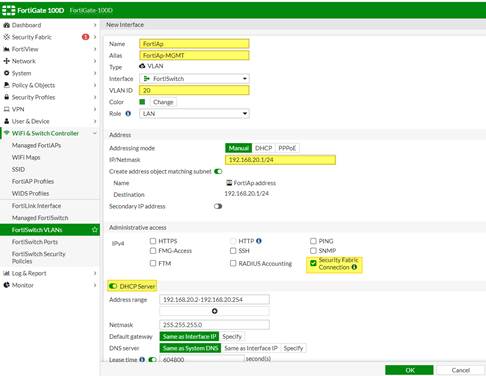The height and width of the screenshot is (376, 486).
Task: Click the WiFi & Switch Controller wifi icon
Action: [x=6, y=133]
